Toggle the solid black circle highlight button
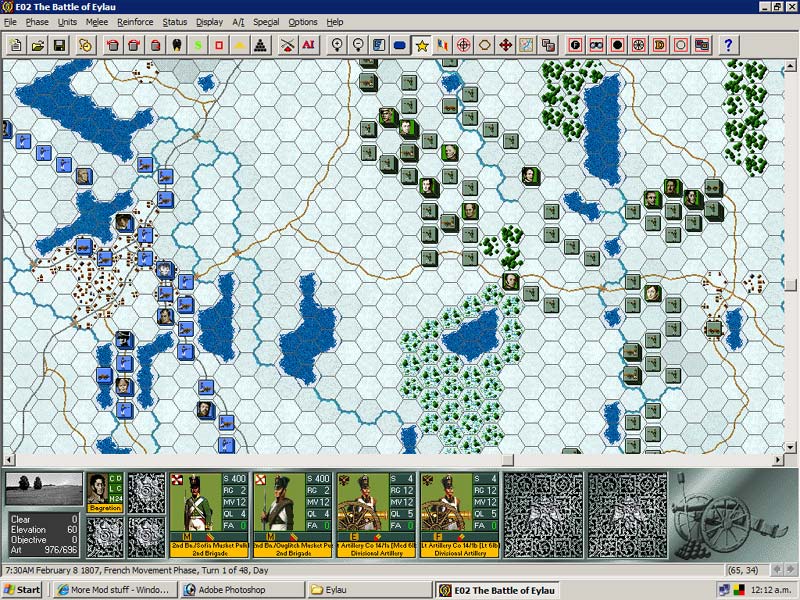Screen dimensions: 800x600 coord(617,45)
